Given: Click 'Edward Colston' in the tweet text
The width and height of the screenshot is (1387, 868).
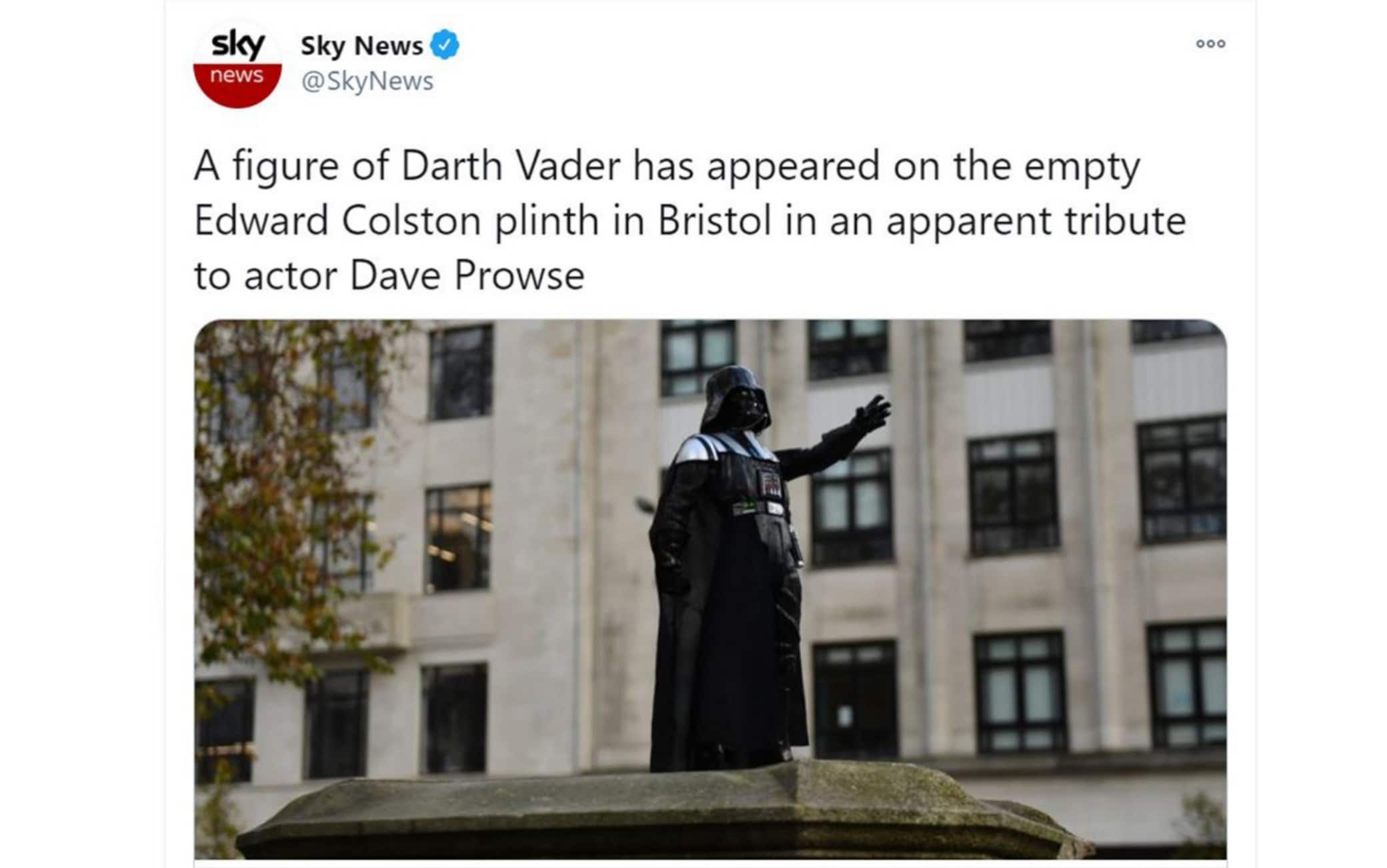Looking at the screenshot, I should coord(337,220).
